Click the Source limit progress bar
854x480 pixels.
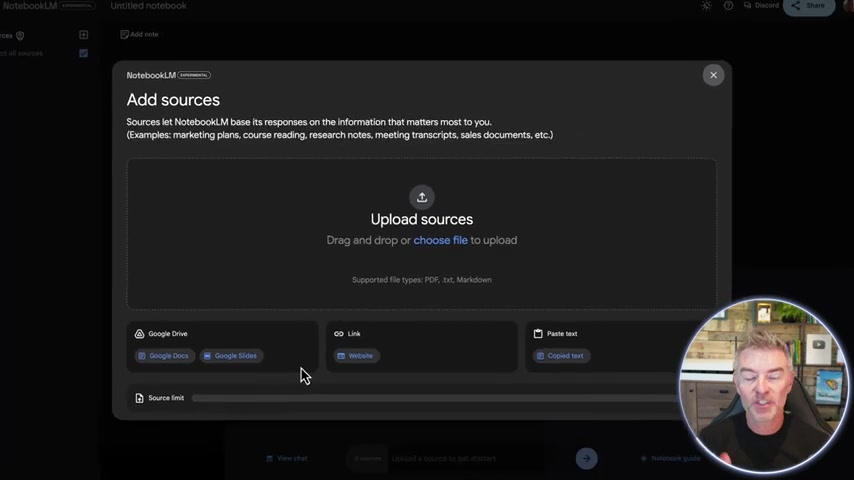436,398
